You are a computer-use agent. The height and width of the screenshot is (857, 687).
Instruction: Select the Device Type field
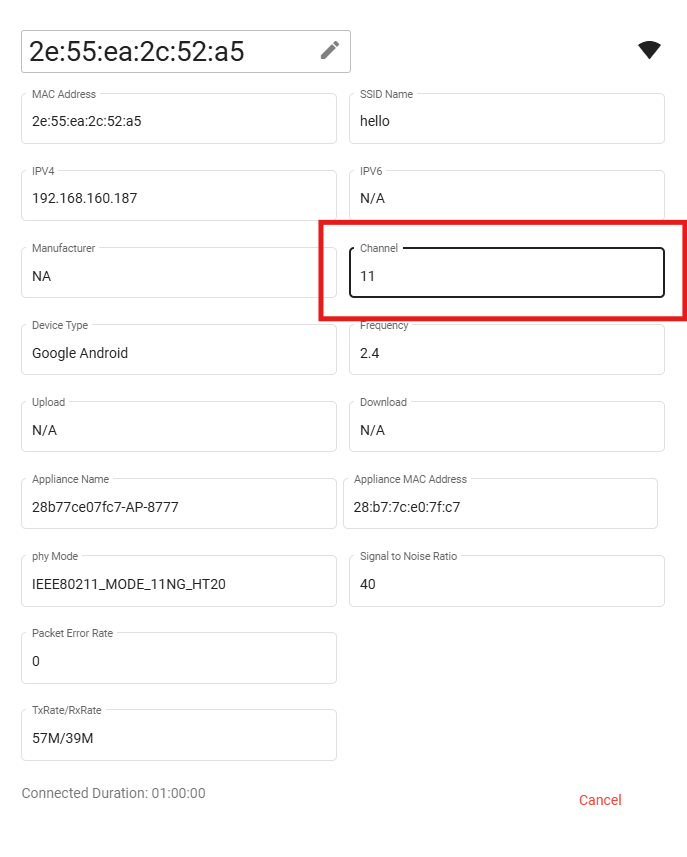(179, 350)
